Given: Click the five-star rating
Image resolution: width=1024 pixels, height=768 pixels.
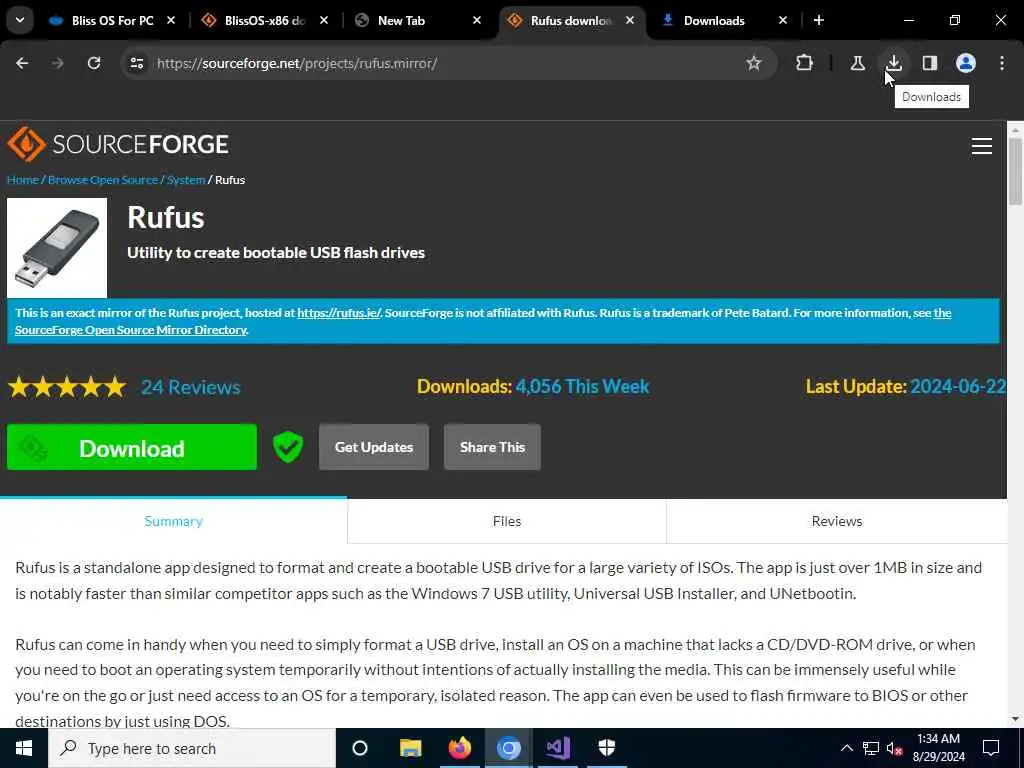Looking at the screenshot, I should click(x=67, y=387).
